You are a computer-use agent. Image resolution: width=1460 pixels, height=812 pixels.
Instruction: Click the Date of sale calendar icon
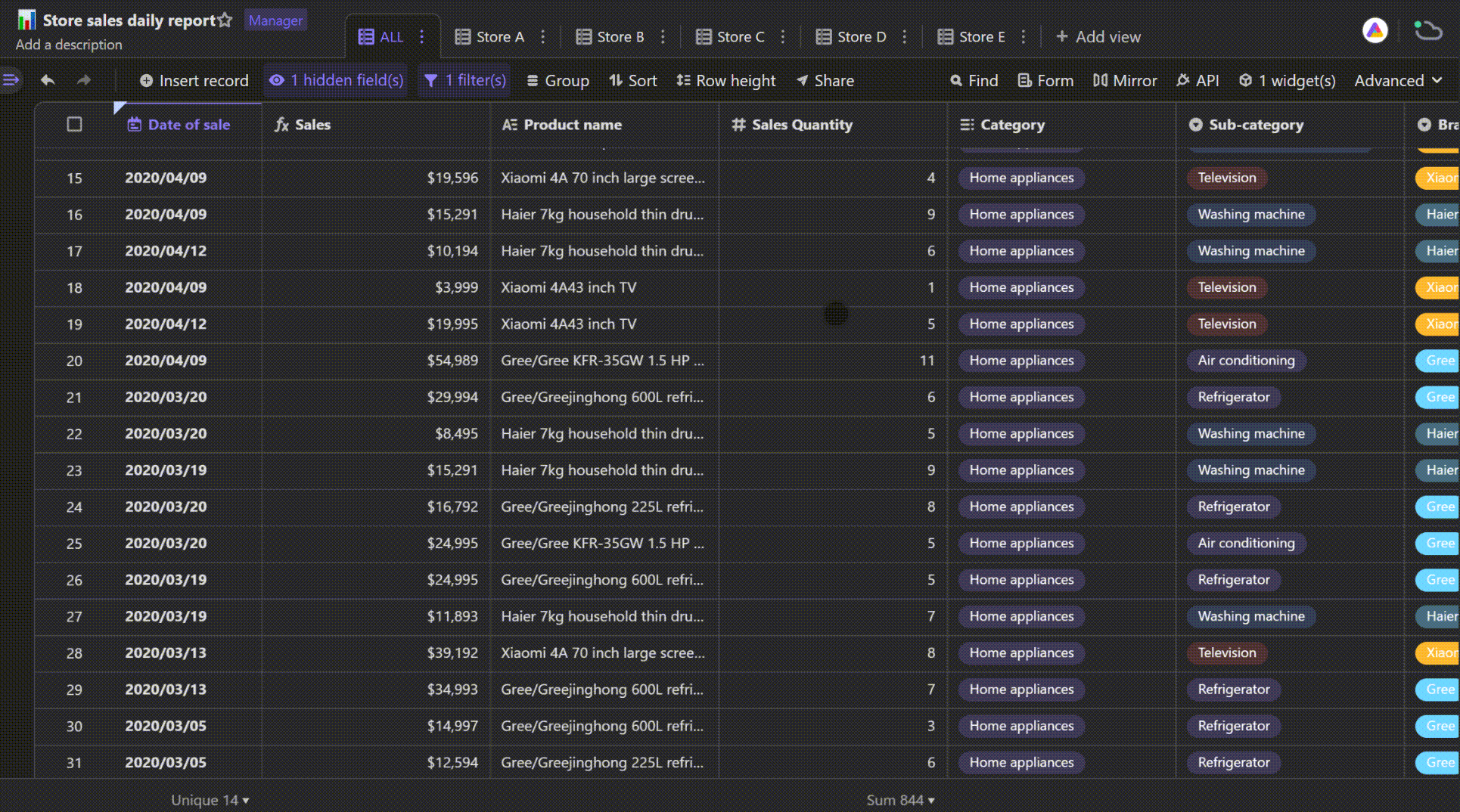(134, 125)
